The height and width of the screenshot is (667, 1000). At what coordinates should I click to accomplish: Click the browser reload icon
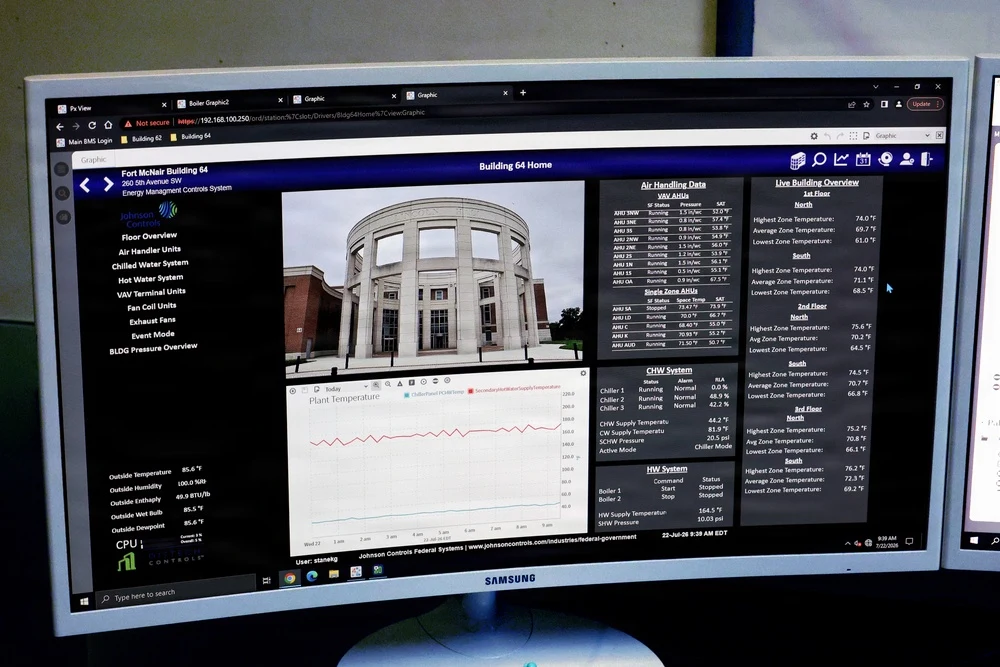tap(92, 126)
